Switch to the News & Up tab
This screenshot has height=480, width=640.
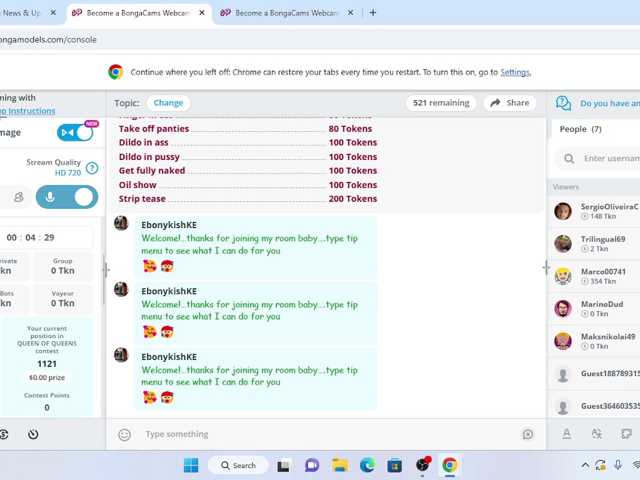point(22,13)
